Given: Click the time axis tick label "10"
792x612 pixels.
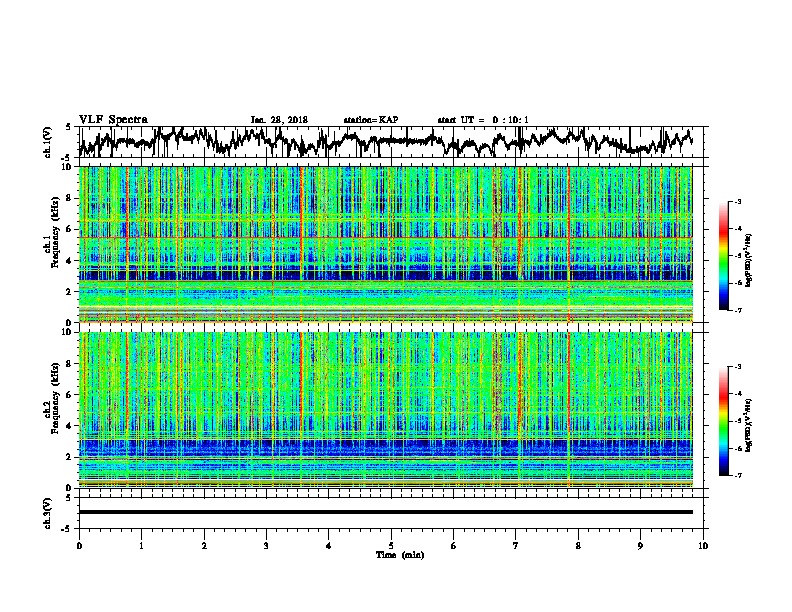Looking at the screenshot, I should point(703,546).
